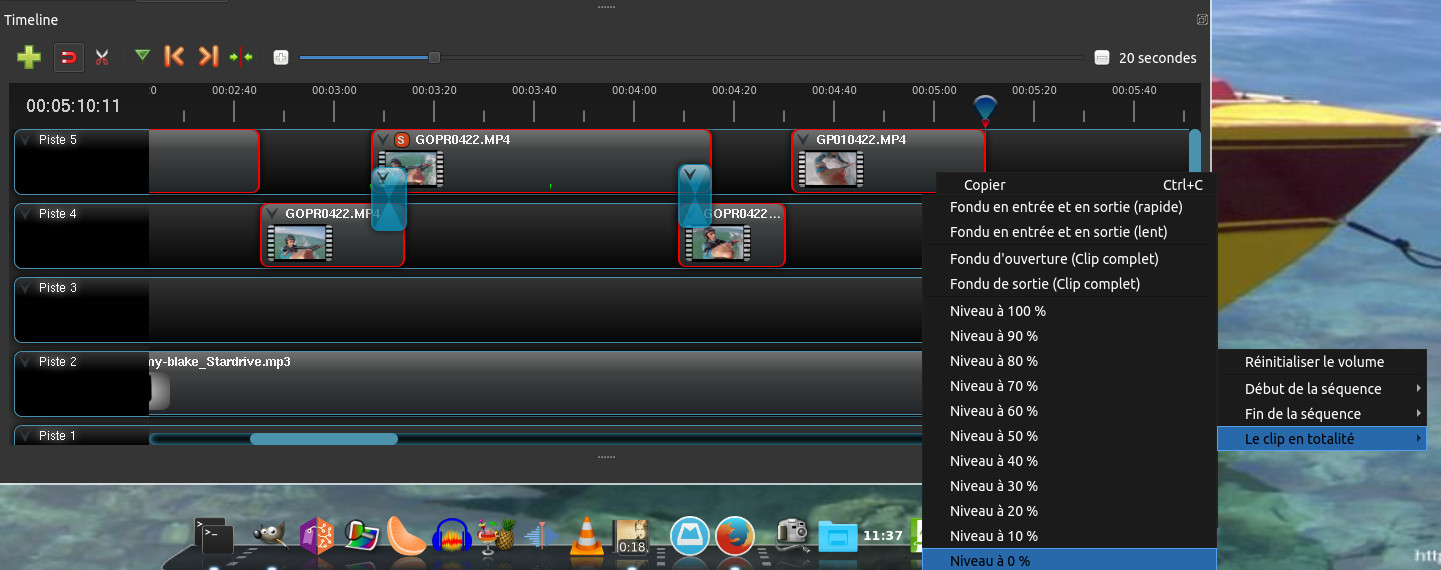
Task: Click the horizontal timeline scrollbar handle
Action: (323, 439)
